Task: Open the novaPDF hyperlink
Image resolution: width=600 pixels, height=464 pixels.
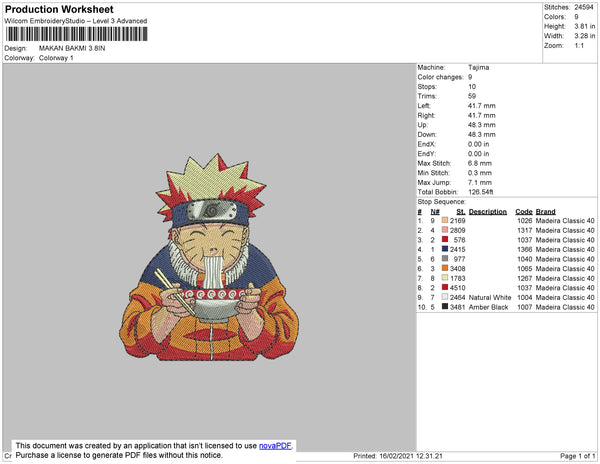Action: [x=275, y=446]
